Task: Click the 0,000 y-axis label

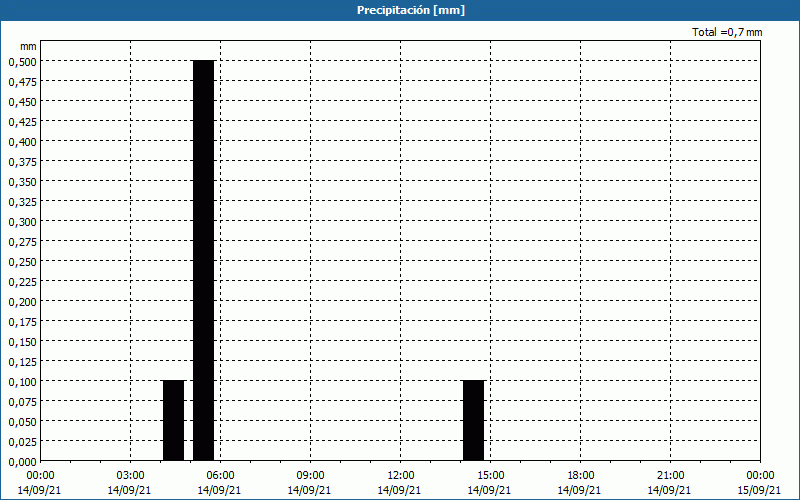Action: coord(22,462)
